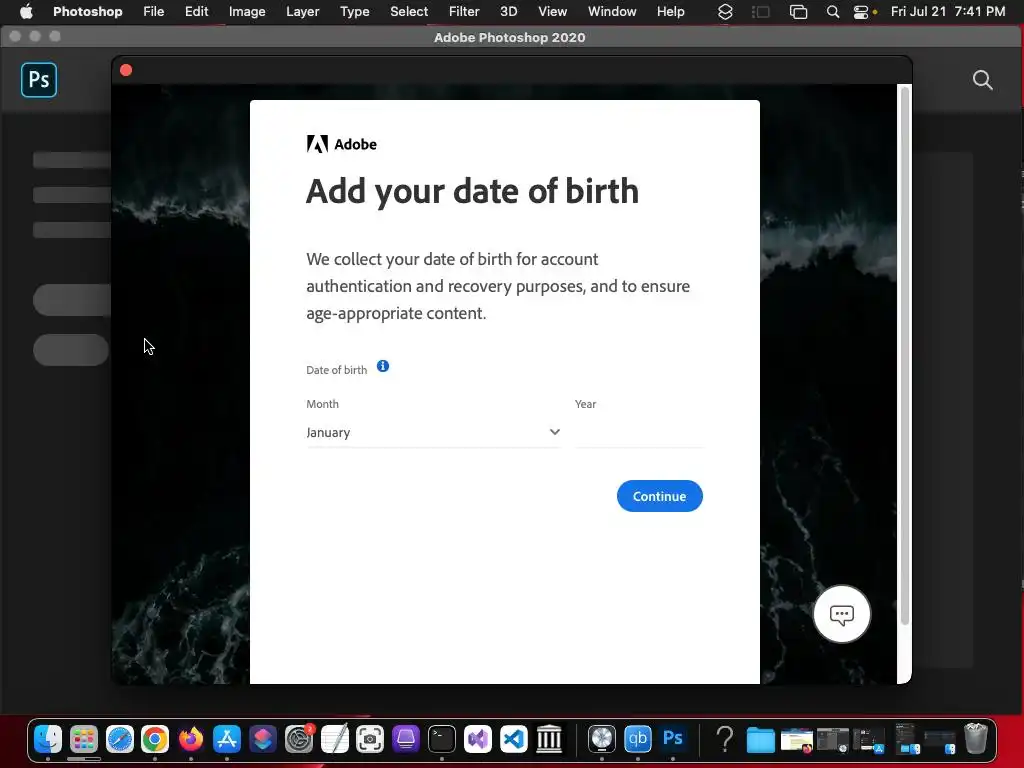Open Finder from the Dock
Image resolution: width=1024 pixels, height=768 pixels.
[x=48, y=739]
